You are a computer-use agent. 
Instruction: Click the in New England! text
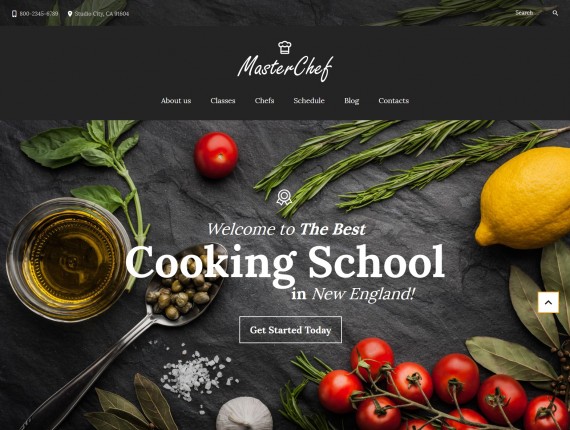[x=353, y=294]
